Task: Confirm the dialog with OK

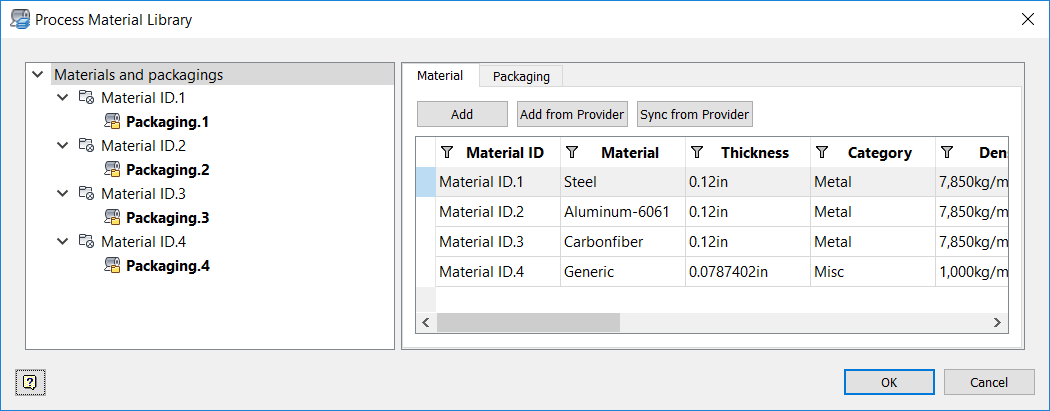Action: click(889, 382)
